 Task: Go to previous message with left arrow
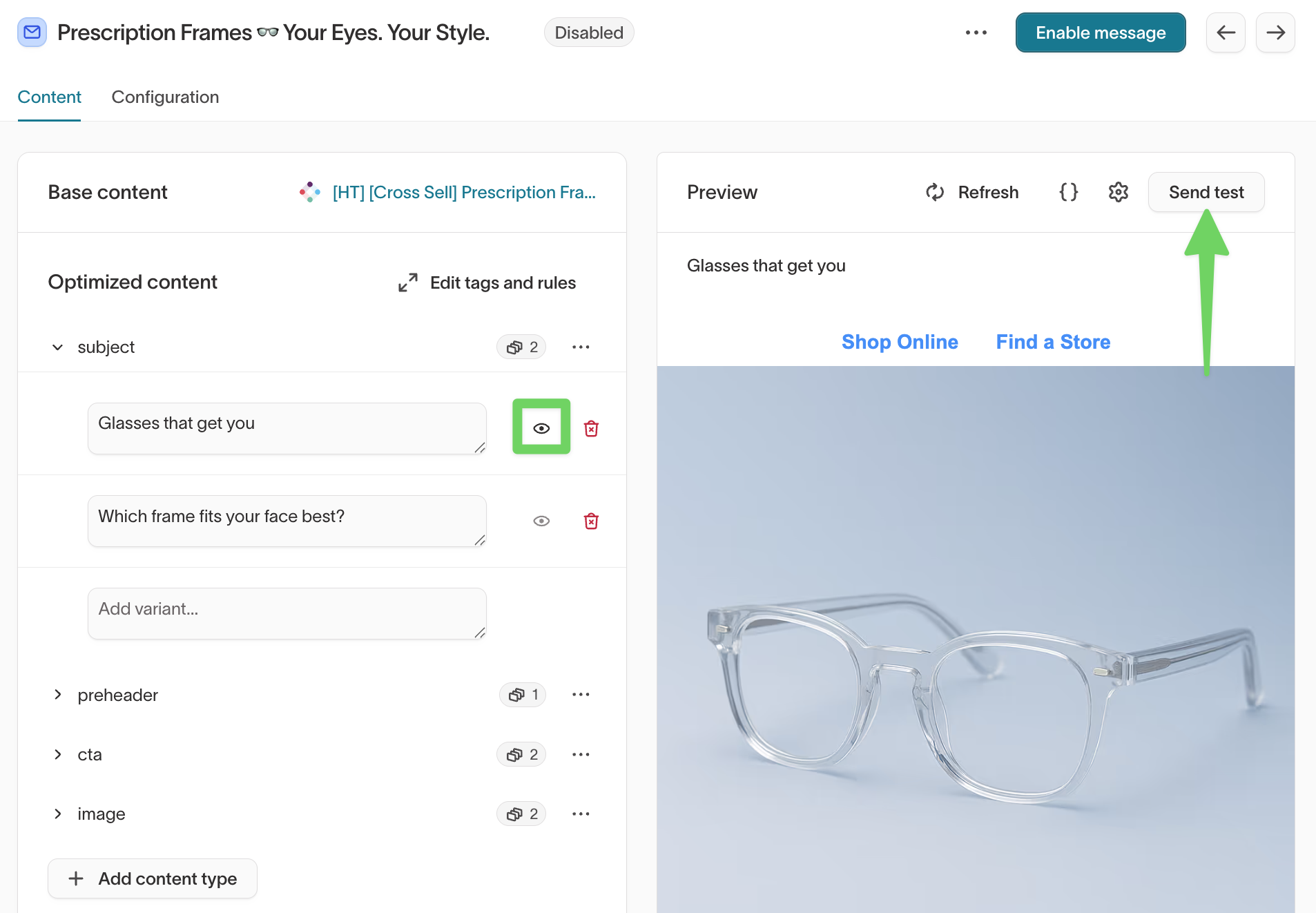1226,32
